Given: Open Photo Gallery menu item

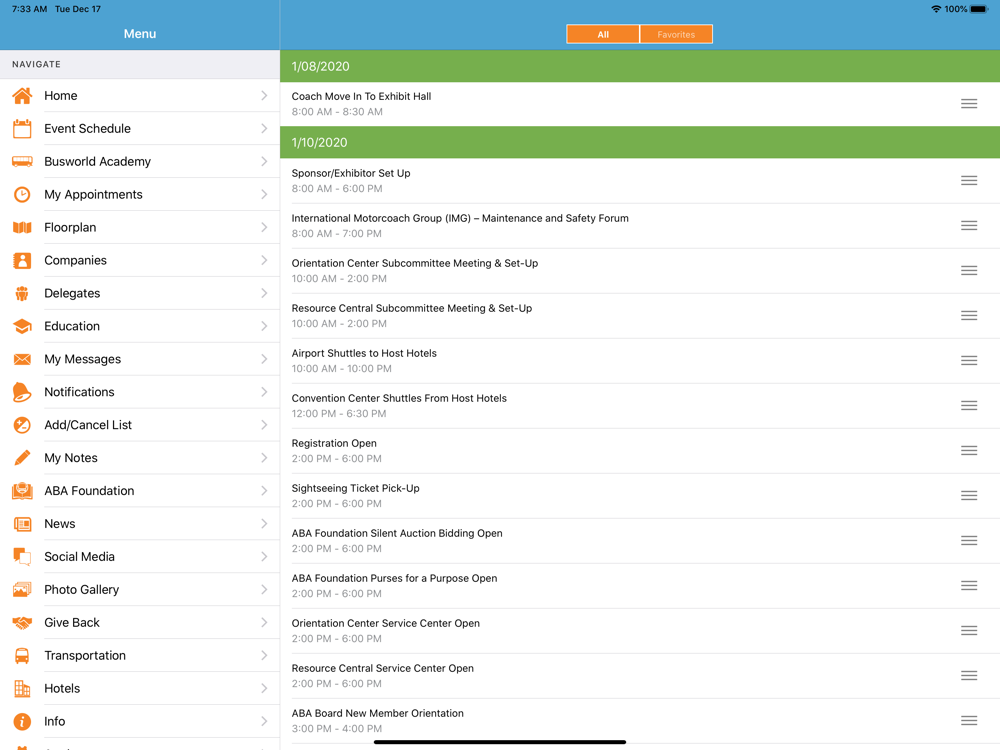Looking at the screenshot, I should (x=140, y=590).
